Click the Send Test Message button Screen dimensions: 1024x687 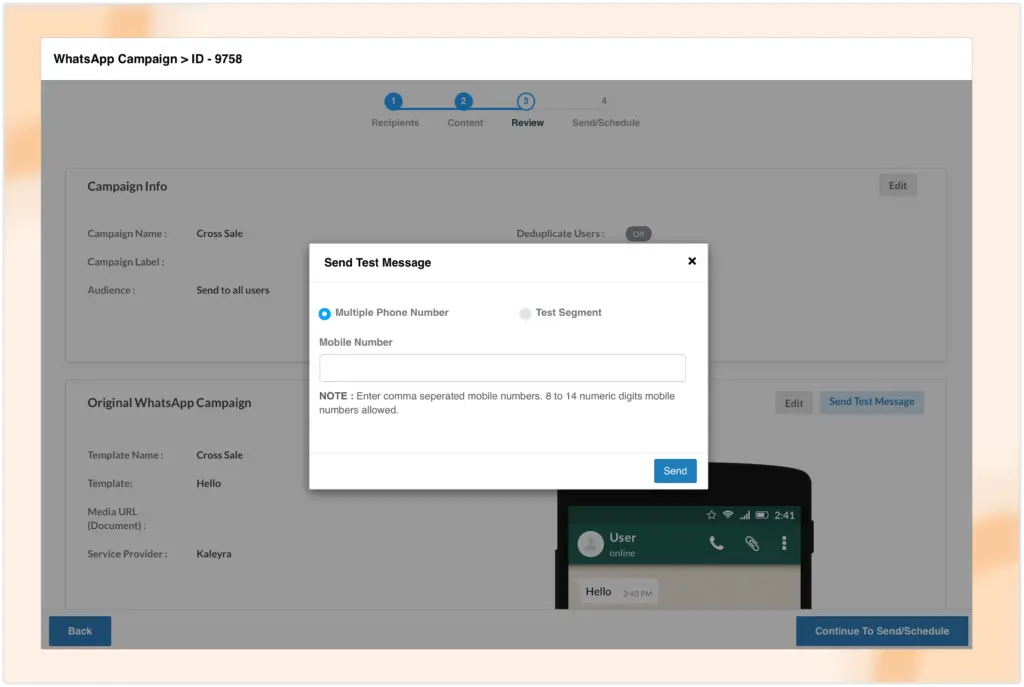click(871, 402)
